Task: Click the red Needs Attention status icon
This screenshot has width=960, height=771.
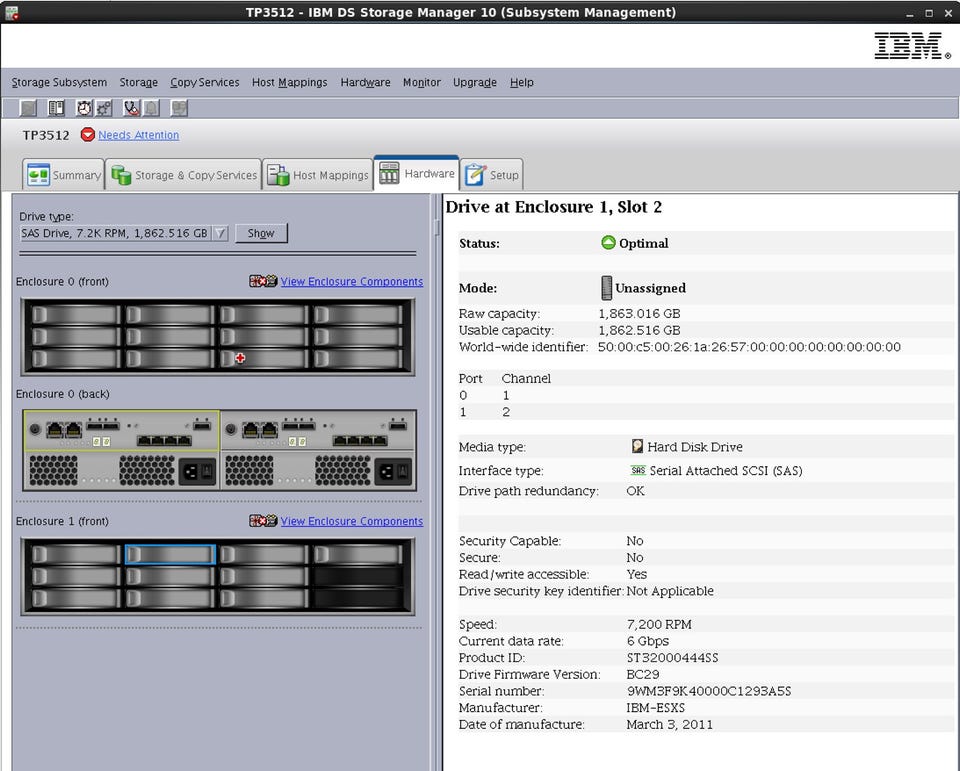Action: coord(88,135)
